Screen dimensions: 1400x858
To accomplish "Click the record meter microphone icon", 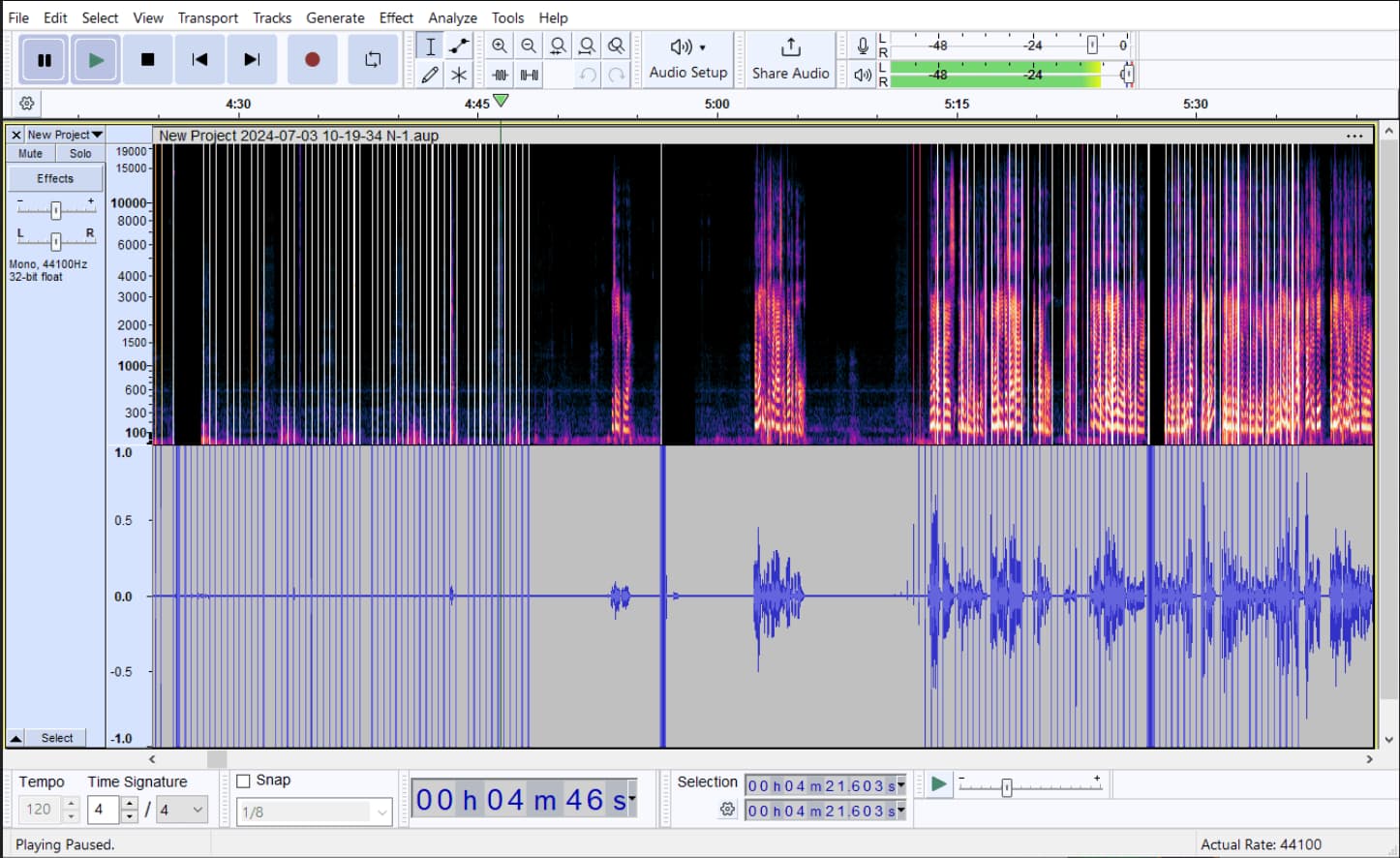I will tap(863, 46).
